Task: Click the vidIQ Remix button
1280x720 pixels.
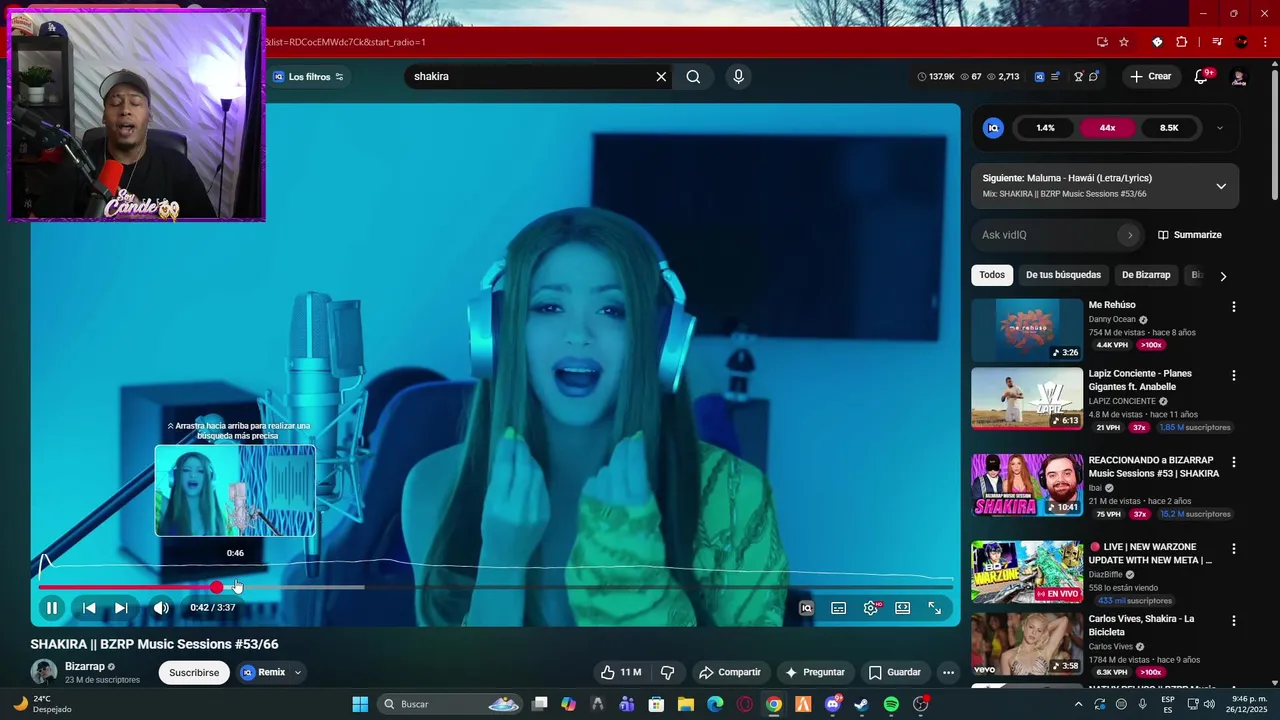Action: pos(263,672)
